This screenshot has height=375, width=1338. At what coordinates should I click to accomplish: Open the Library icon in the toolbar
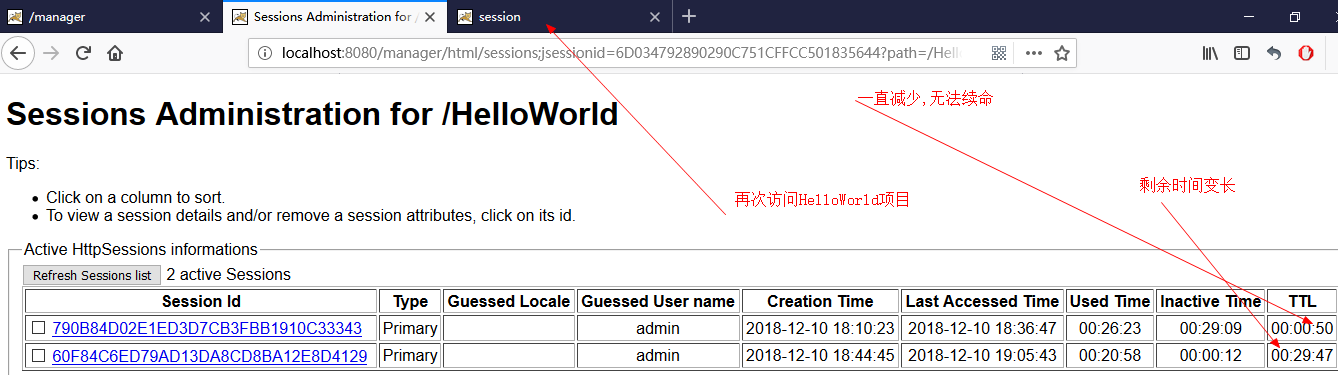(1210, 53)
